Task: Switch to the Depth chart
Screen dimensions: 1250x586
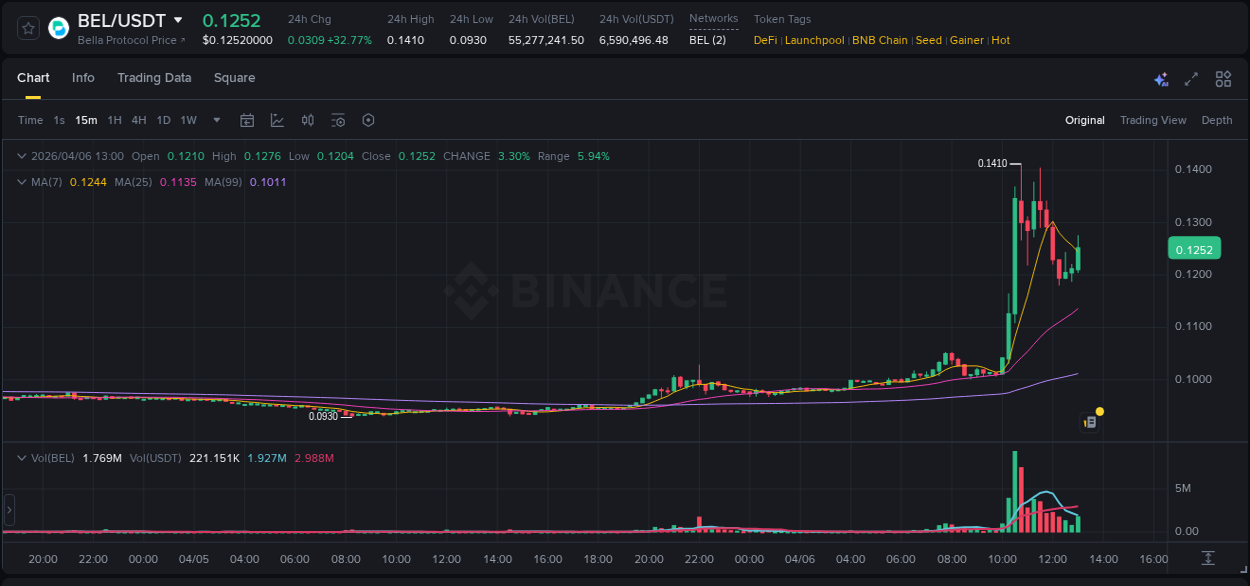Action: click(1217, 120)
